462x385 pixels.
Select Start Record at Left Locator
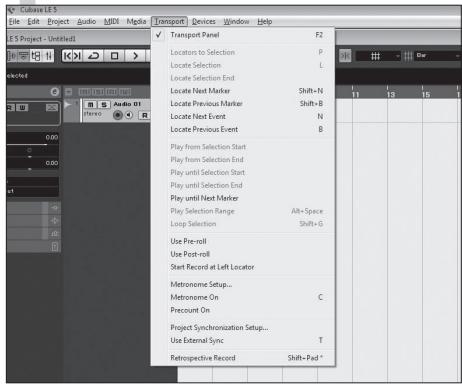tap(243, 267)
